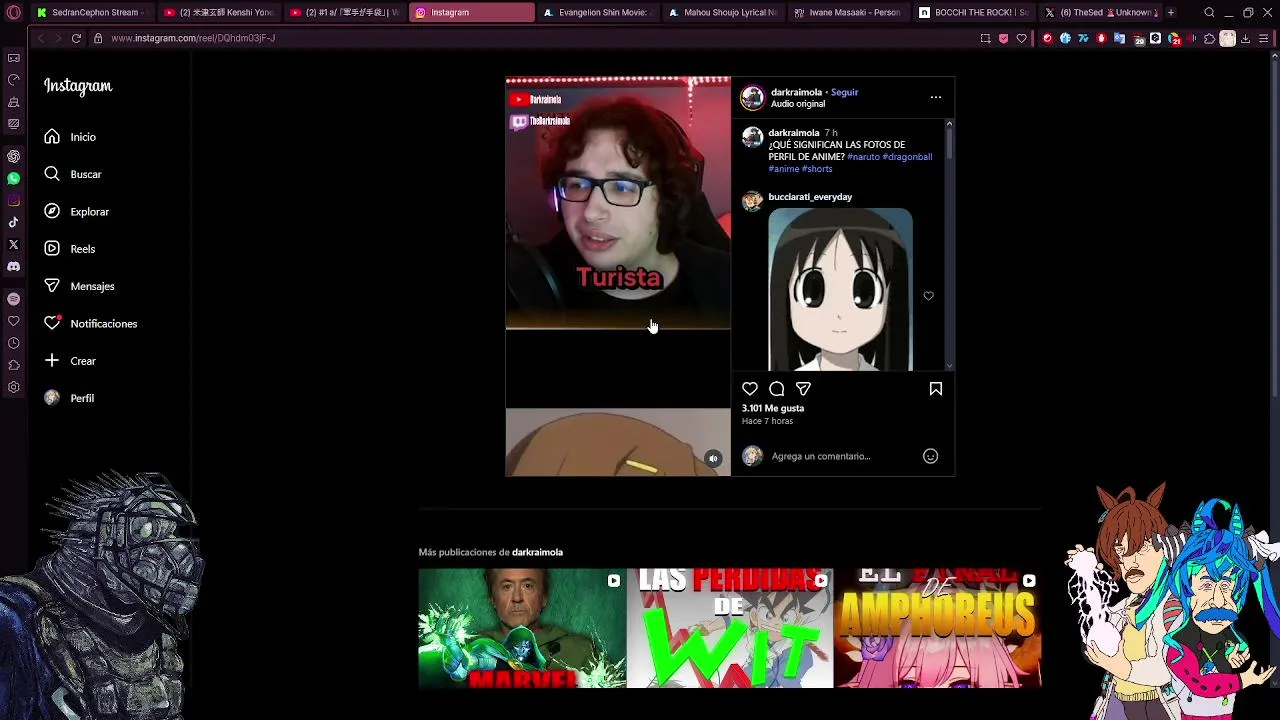
Task: Open WhatsApp from the Opera sidebar
Action: 13,179
